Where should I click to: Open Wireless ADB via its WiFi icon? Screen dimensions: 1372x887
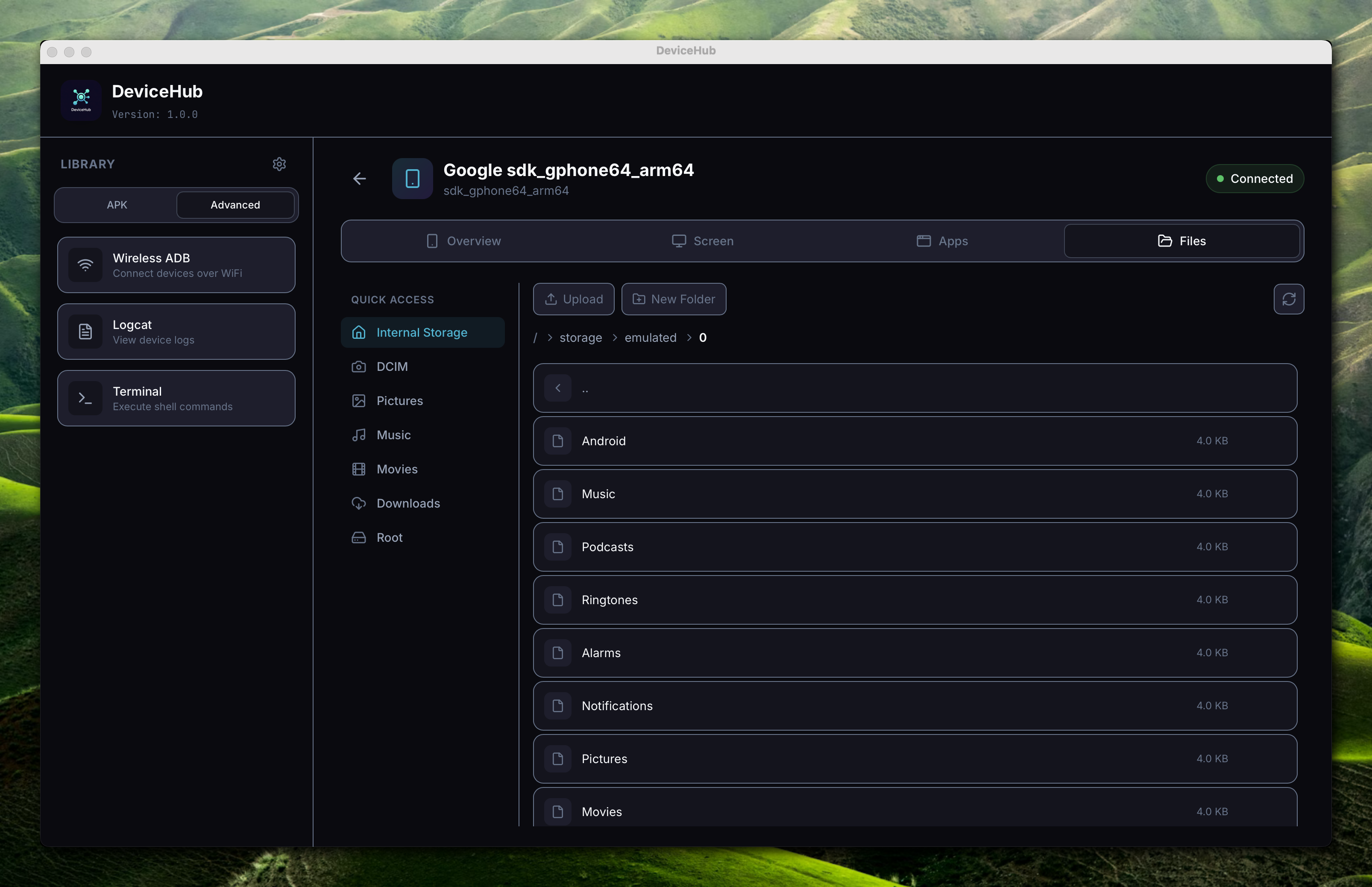(x=85, y=265)
